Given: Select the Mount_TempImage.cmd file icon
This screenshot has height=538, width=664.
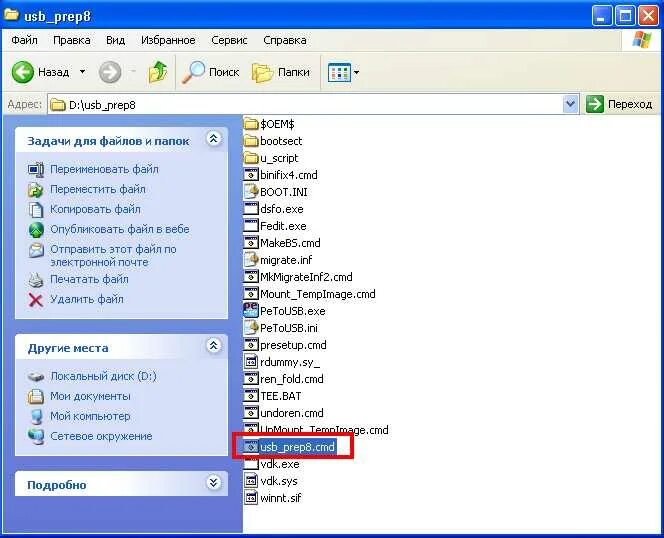Looking at the screenshot, I should pos(251,294).
